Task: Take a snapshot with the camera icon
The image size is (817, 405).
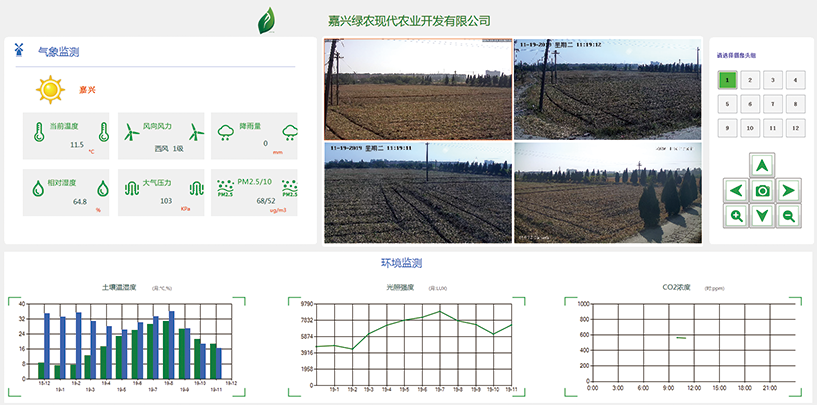Action: pos(762,190)
